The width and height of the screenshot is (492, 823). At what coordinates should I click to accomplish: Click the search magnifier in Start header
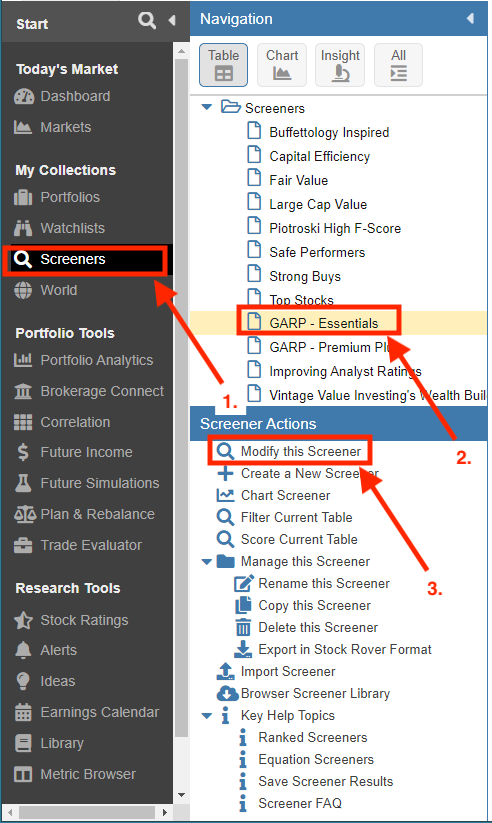point(146,20)
